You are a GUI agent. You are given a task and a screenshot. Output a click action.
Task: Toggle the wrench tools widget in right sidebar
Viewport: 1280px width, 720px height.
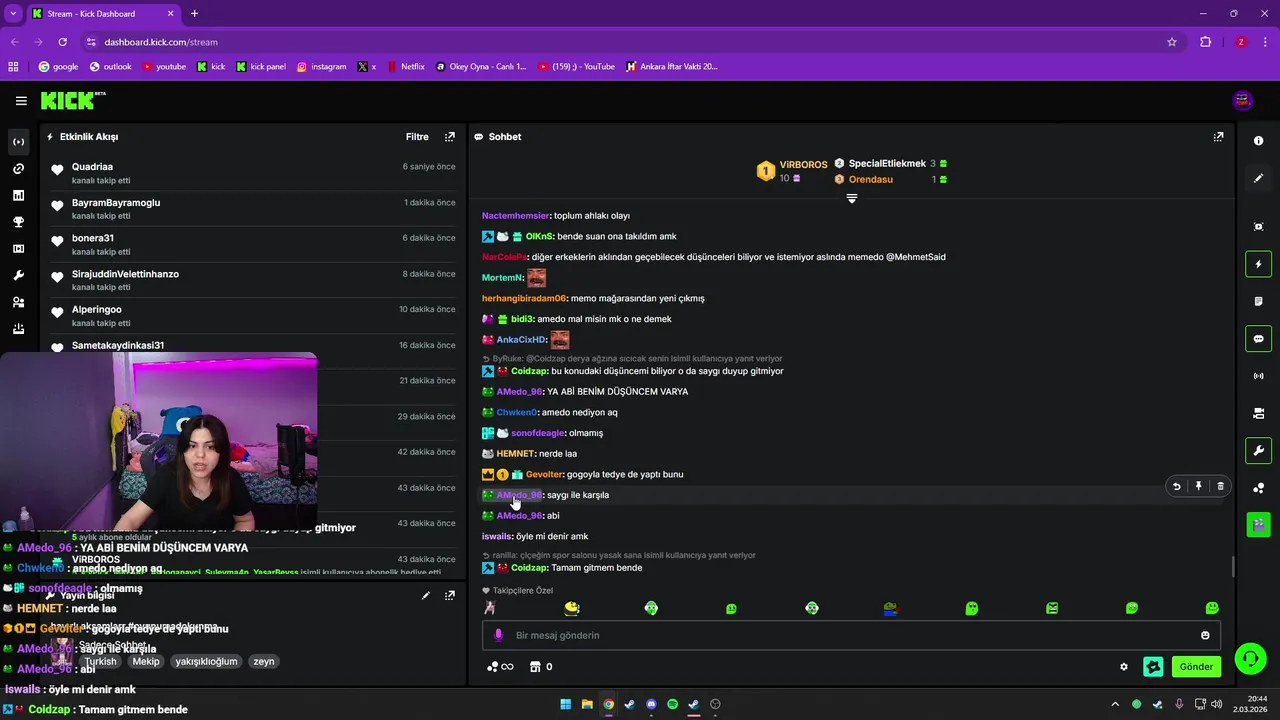coord(1258,450)
